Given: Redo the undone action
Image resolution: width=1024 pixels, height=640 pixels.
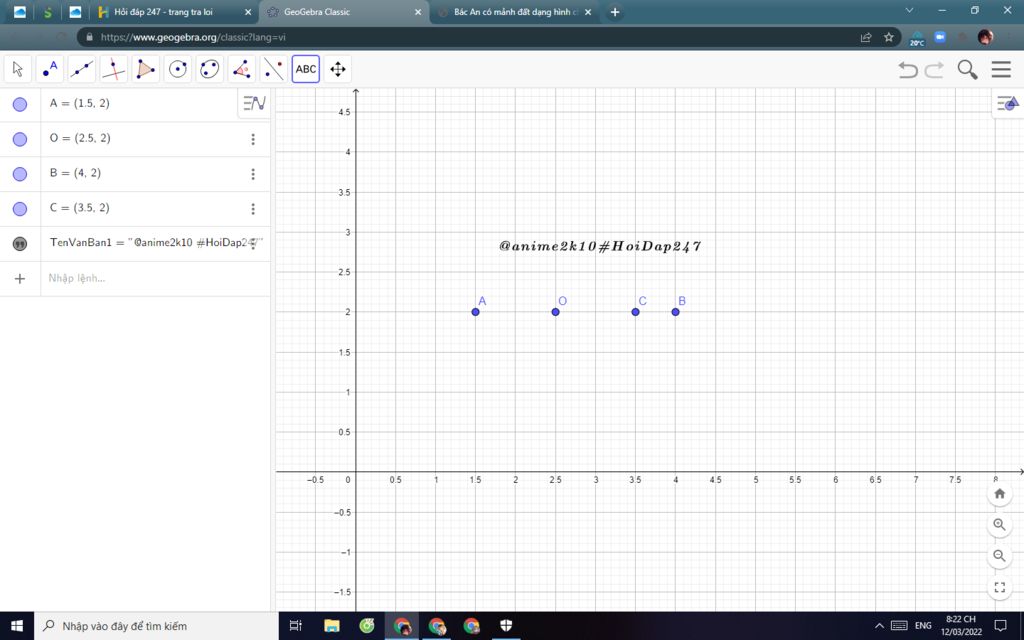Looking at the screenshot, I should click(x=935, y=69).
